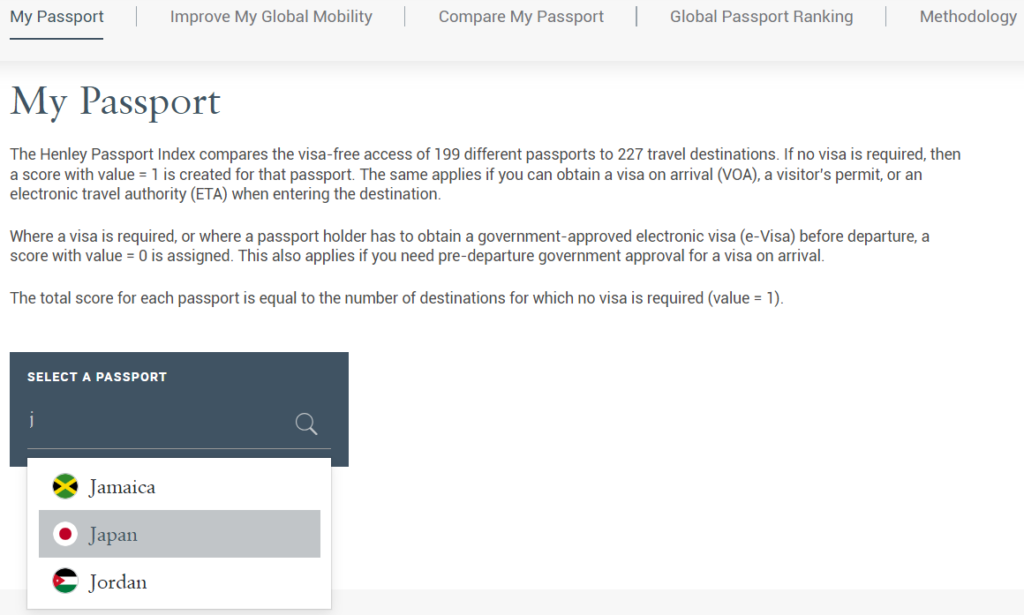Select the highlighted Japan option
1024x615 pixels.
tap(179, 534)
